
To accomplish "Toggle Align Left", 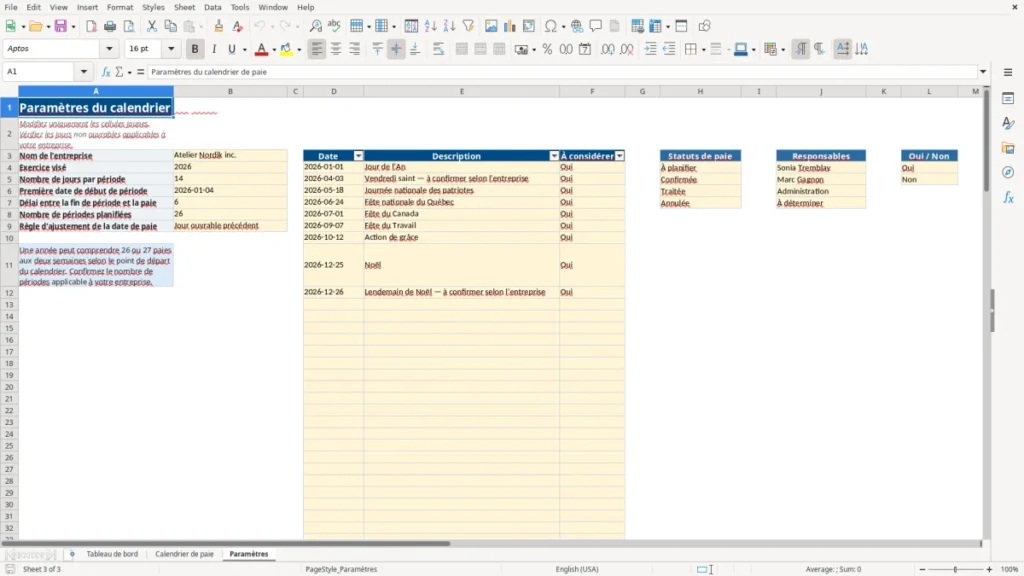I will 317,49.
